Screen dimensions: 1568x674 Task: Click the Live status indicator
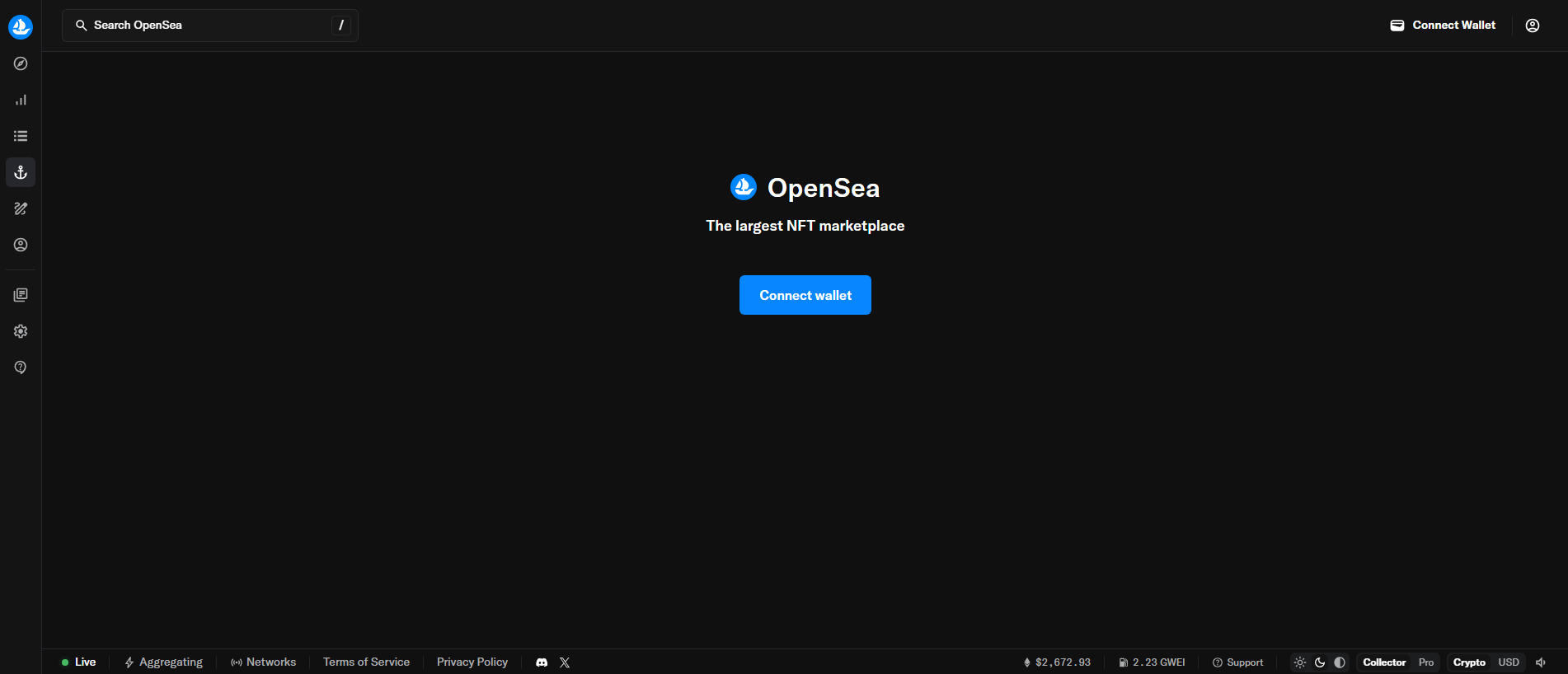pyautogui.click(x=78, y=662)
